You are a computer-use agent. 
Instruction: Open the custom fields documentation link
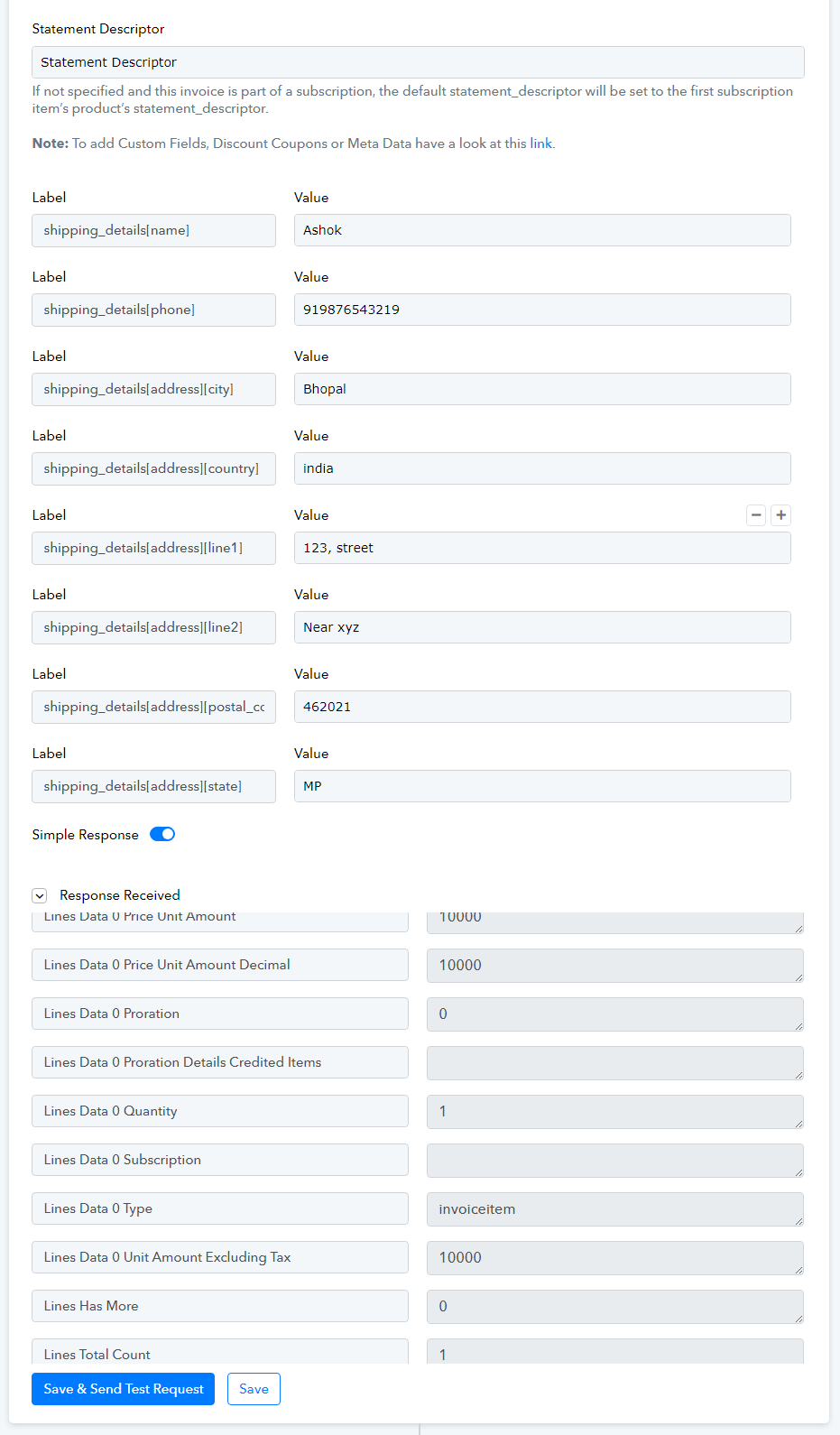tap(540, 143)
